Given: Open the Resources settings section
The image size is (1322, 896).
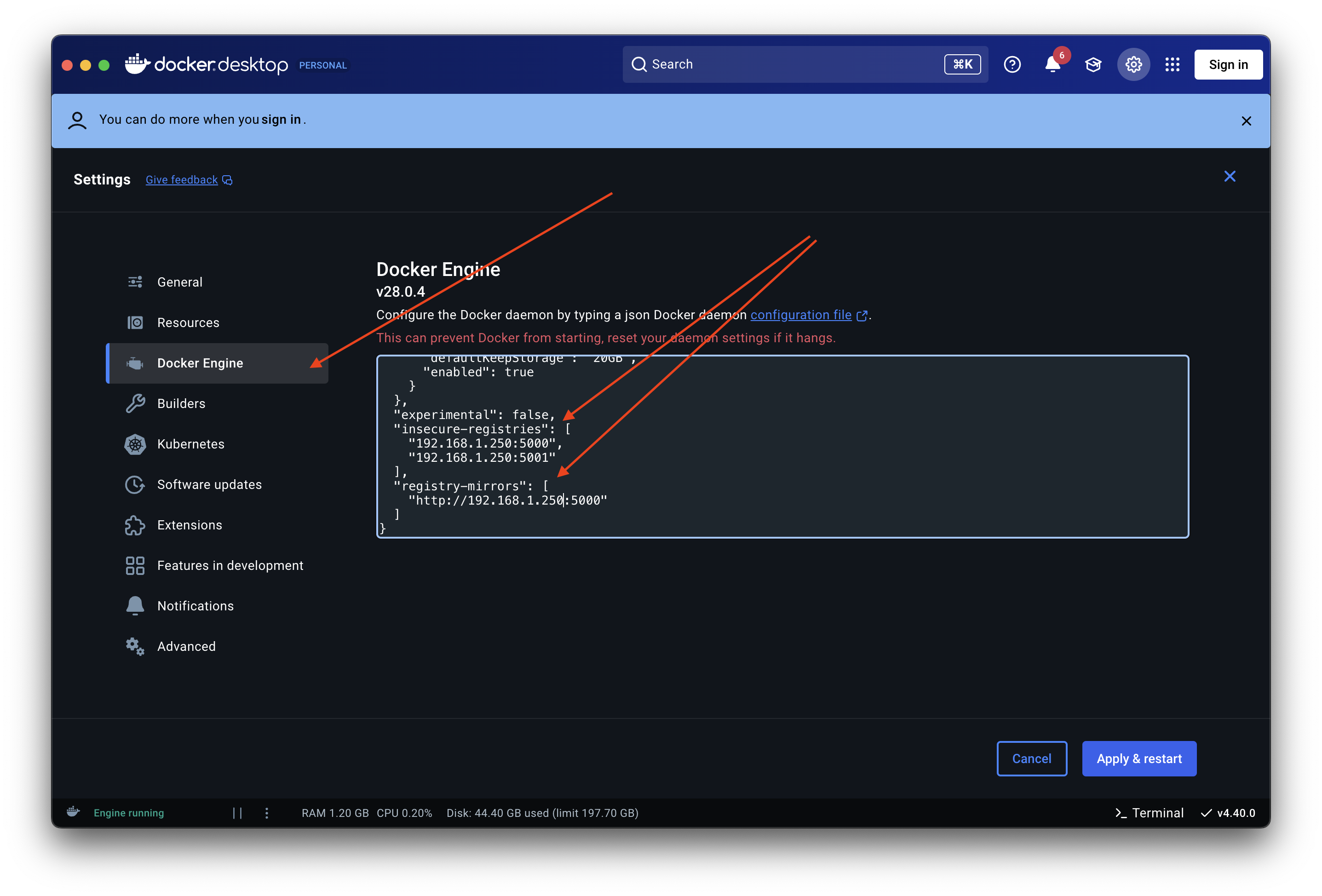Looking at the screenshot, I should (x=217, y=322).
